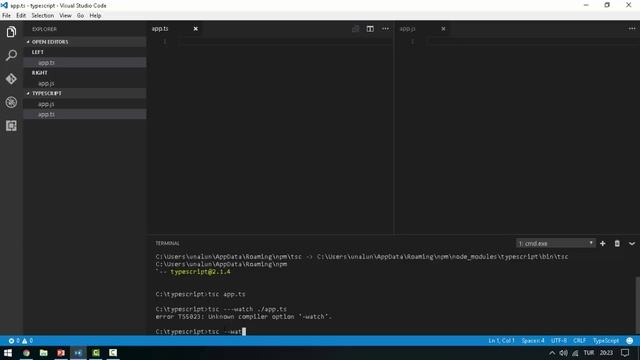Click into the app.js editor line 1
The height and width of the screenshot is (360, 640).
533,42
